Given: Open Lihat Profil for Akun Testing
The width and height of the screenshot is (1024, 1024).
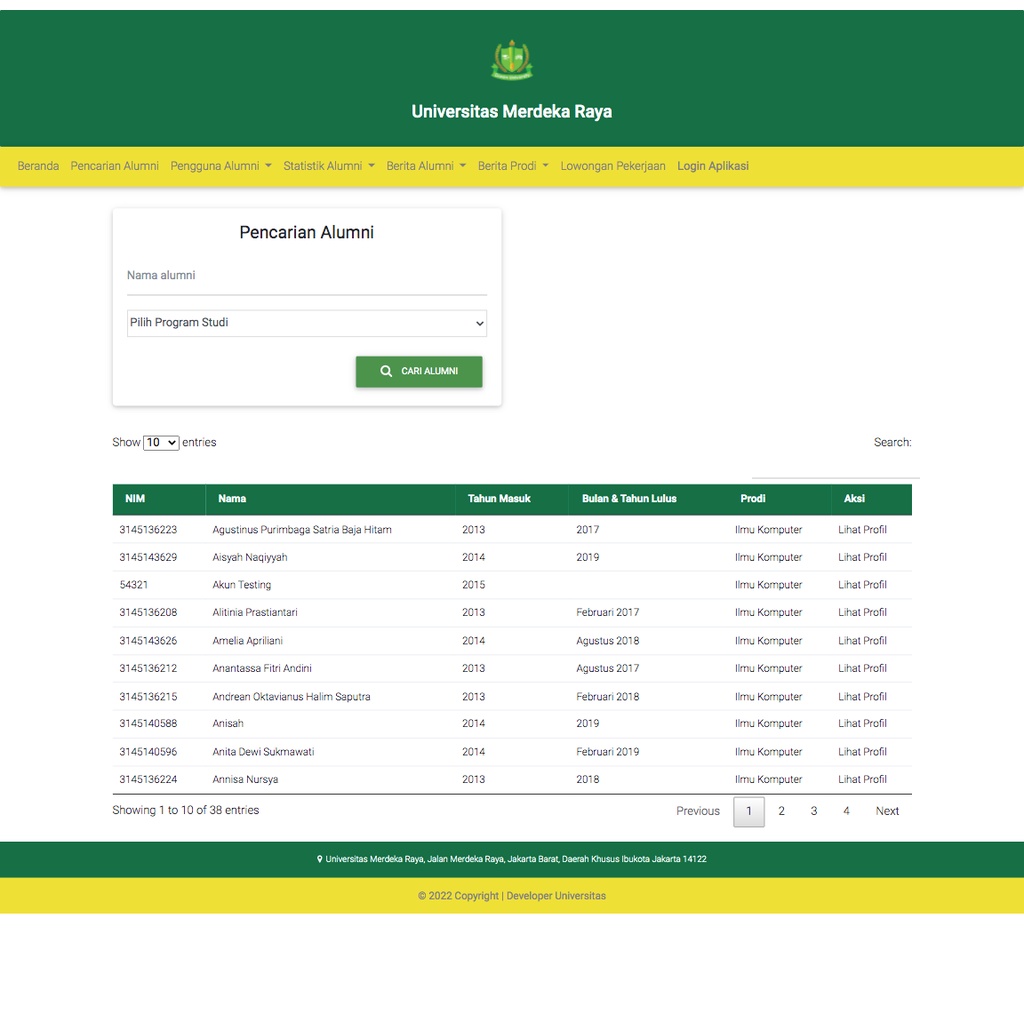Looking at the screenshot, I should (x=862, y=584).
